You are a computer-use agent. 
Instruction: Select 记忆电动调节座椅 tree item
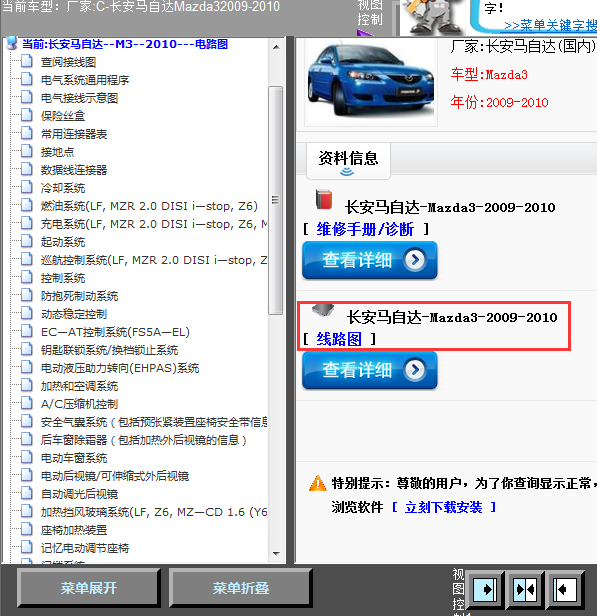[85, 548]
